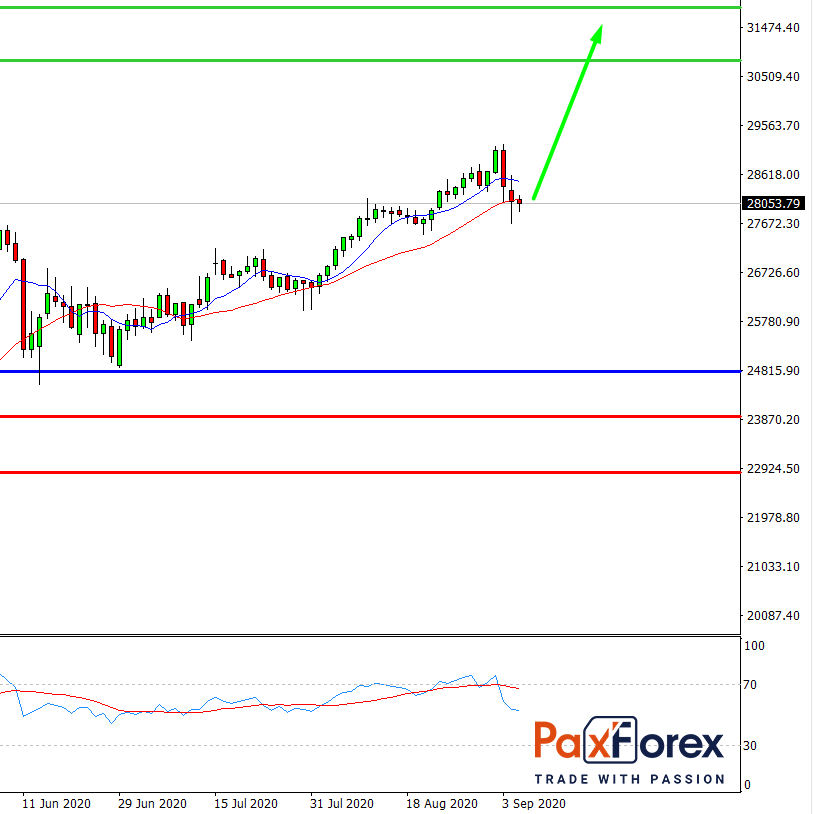Click price axis label 31474.40

(x=773, y=28)
